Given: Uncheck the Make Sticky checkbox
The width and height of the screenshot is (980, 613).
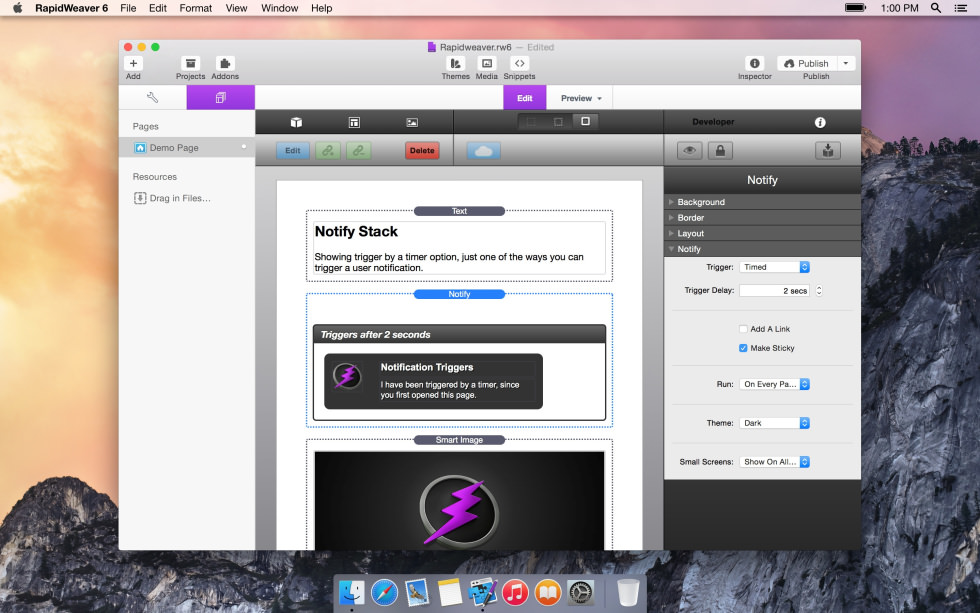Looking at the screenshot, I should 743,348.
